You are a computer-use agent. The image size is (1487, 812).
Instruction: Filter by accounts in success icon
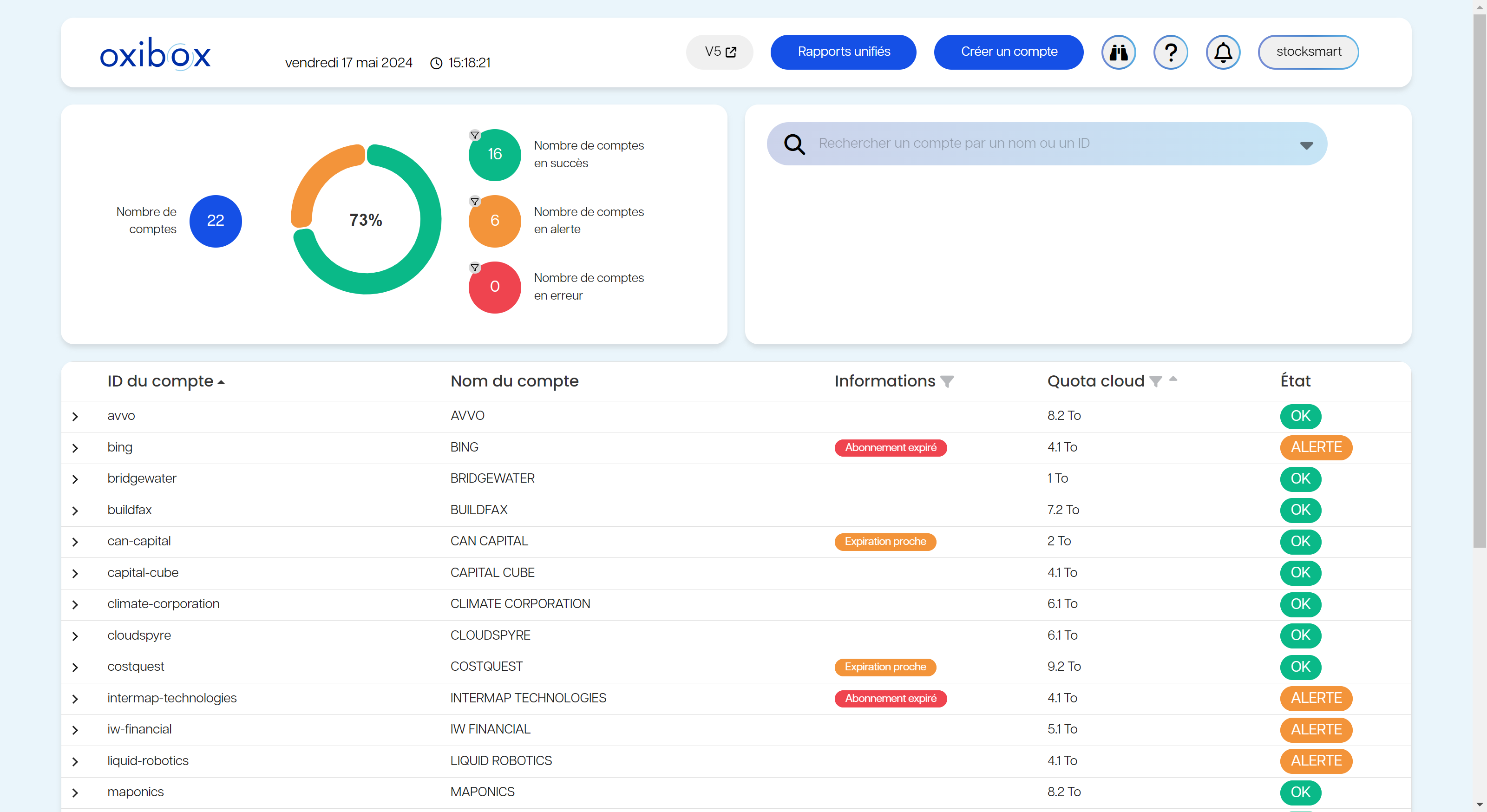coord(474,135)
